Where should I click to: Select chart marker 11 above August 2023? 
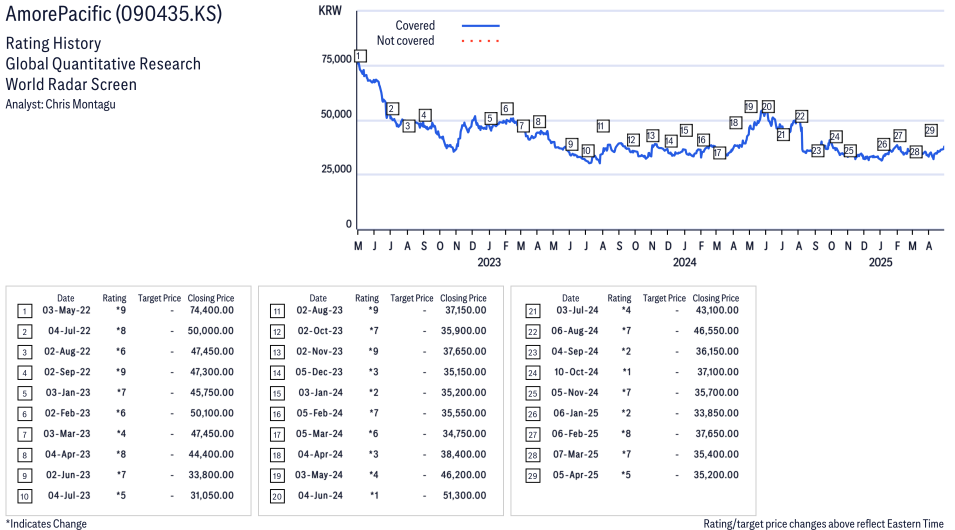[602, 126]
